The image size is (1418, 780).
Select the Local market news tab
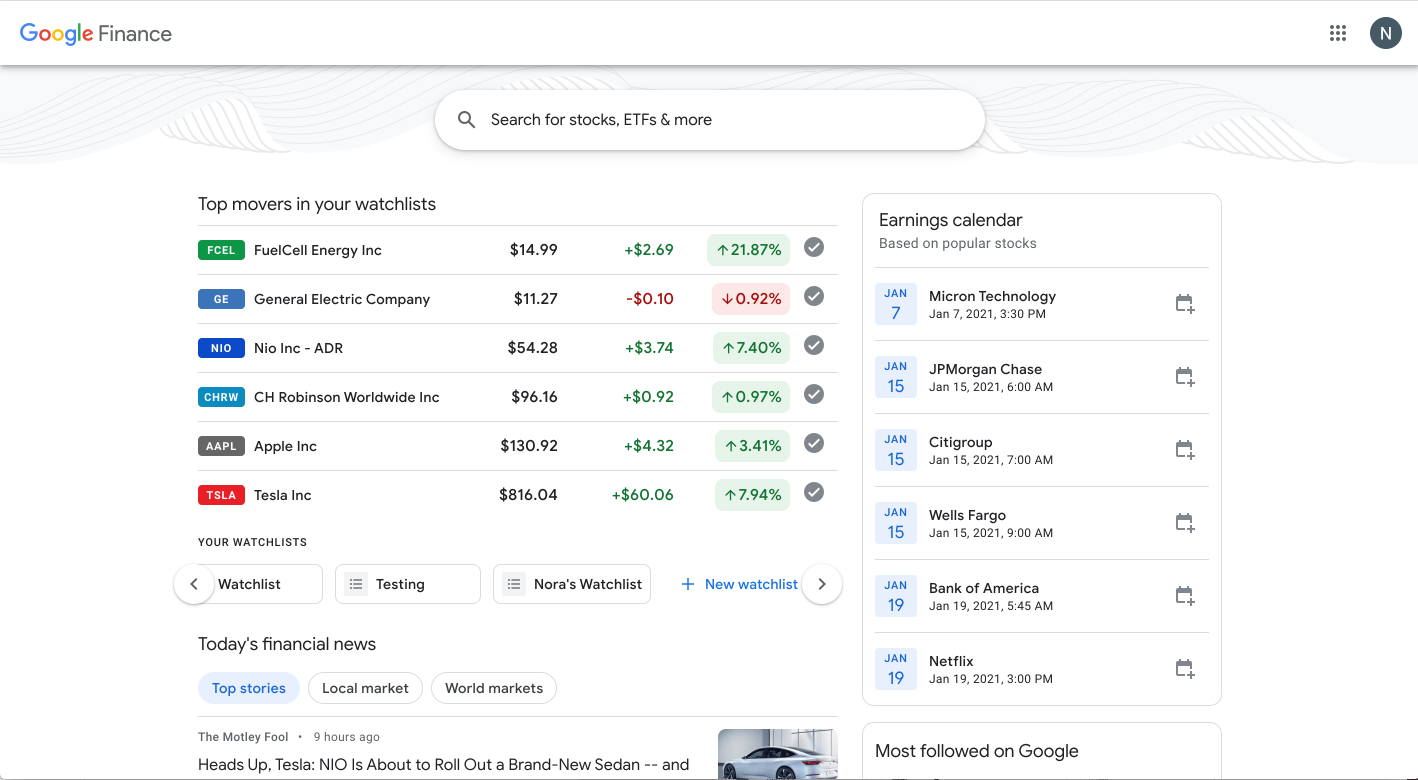click(x=365, y=688)
